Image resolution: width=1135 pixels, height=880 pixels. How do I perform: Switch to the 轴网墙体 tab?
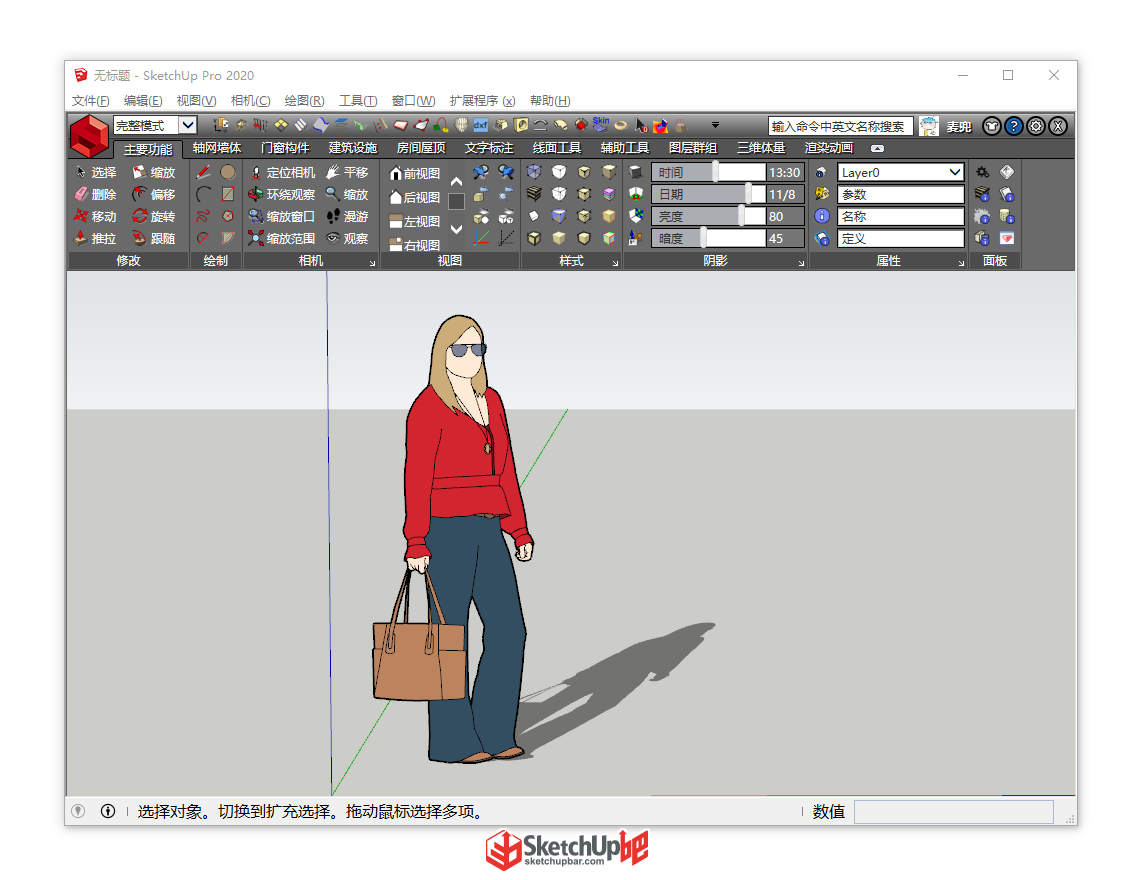point(217,148)
